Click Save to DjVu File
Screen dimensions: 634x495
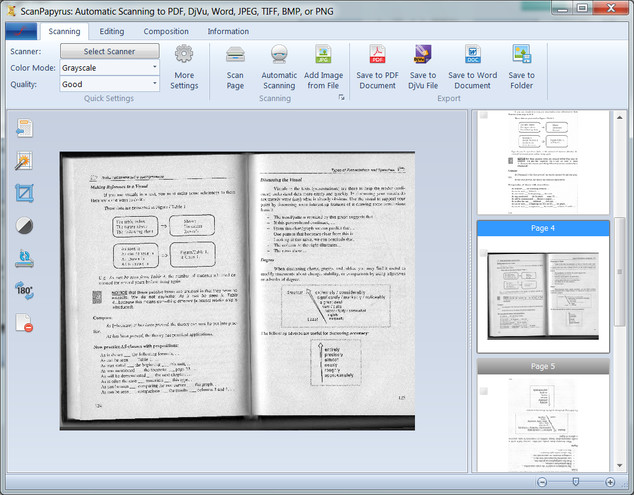(x=422, y=66)
